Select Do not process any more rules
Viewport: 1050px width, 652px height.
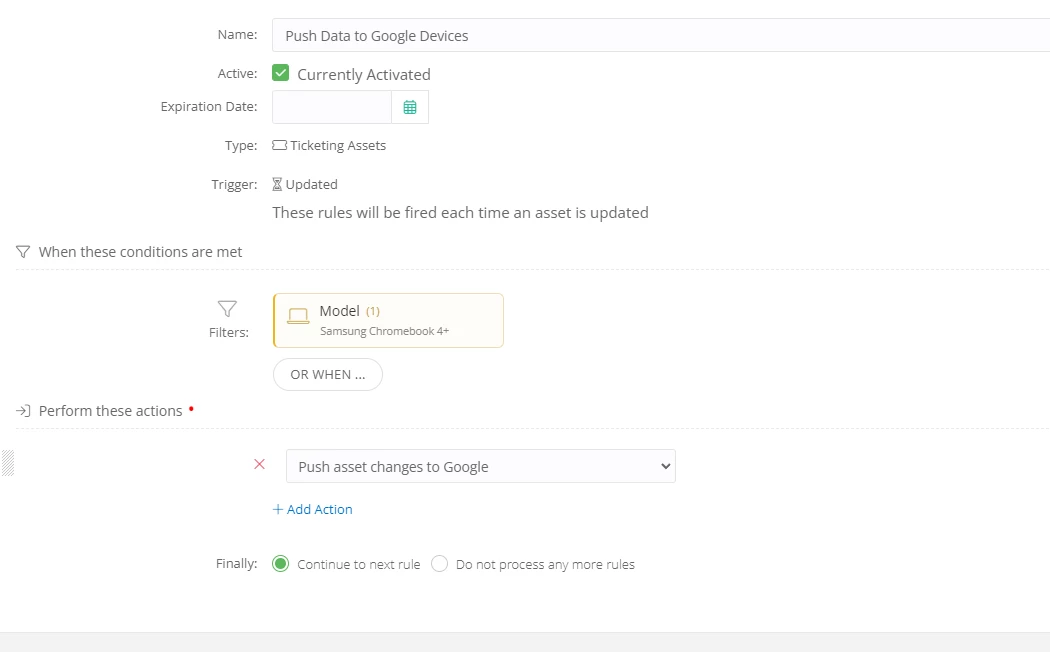(x=439, y=564)
